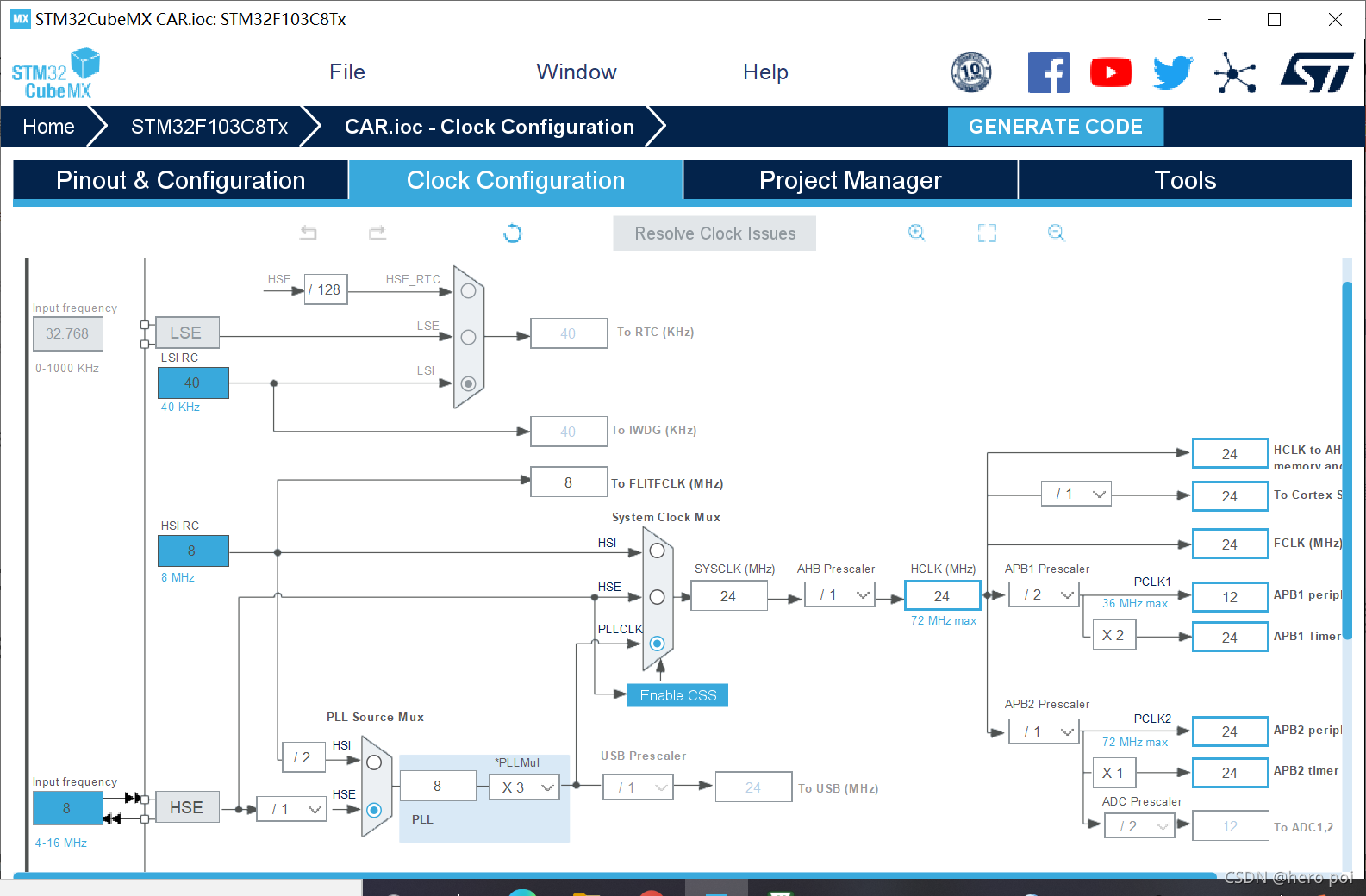Click the undo arrow icon
The height and width of the screenshot is (896, 1366).
click(308, 233)
